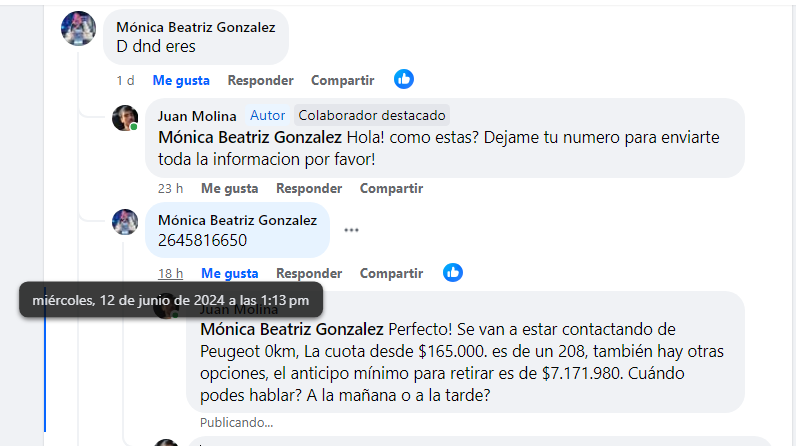
Task: Click Responder under the phone number comment
Action: 309,273
